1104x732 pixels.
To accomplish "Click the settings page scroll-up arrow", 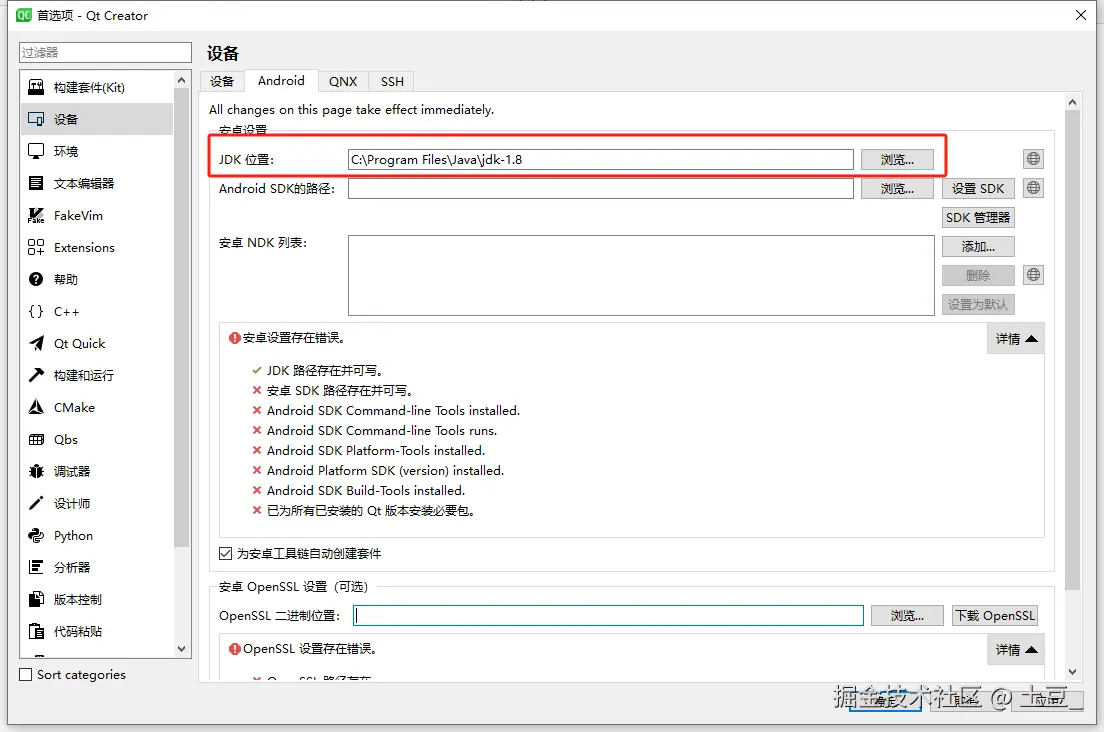I will coord(1072,102).
